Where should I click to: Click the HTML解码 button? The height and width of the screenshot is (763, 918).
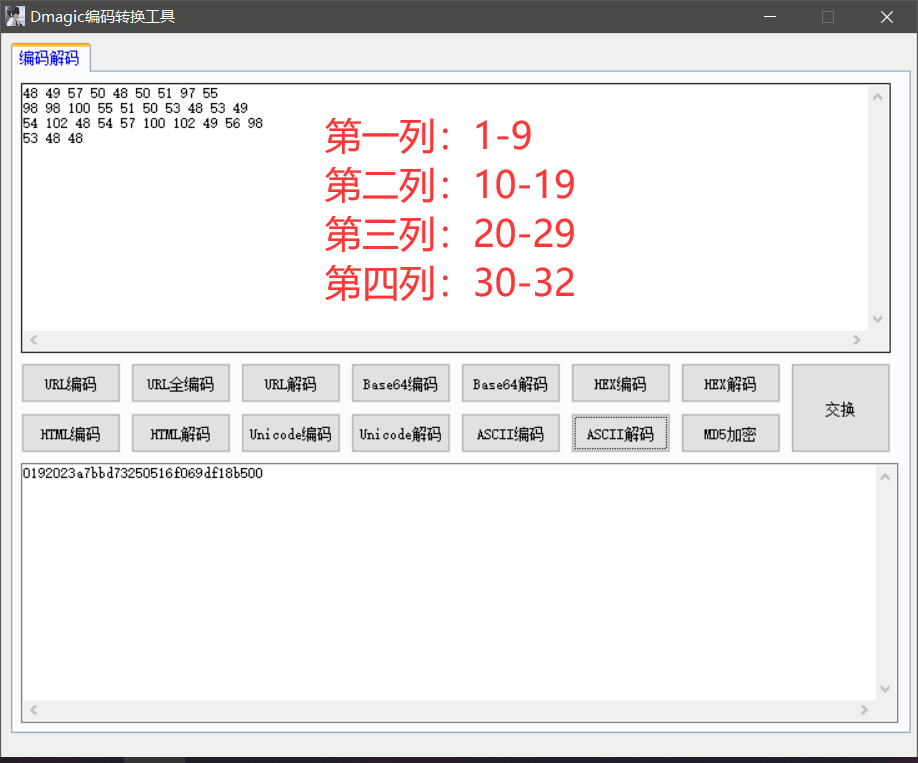coord(180,433)
